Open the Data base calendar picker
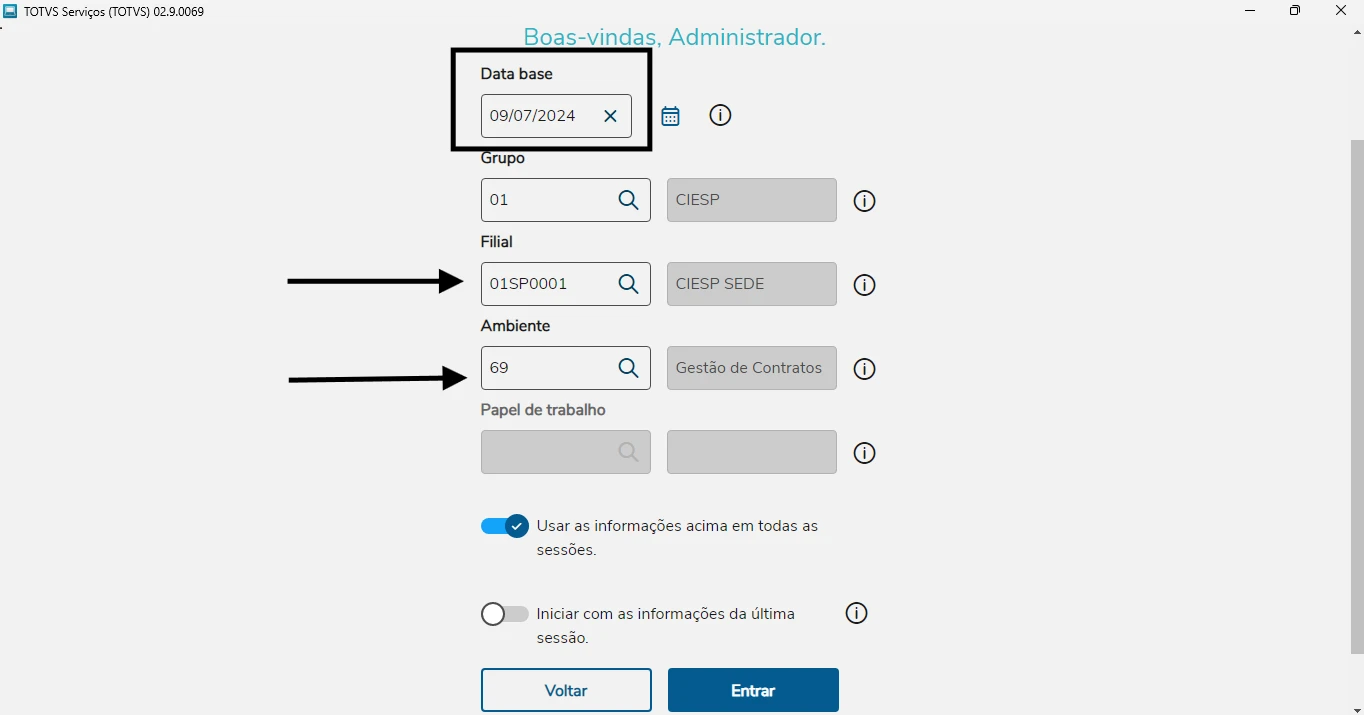Image resolution: width=1364 pixels, height=715 pixels. [670, 115]
